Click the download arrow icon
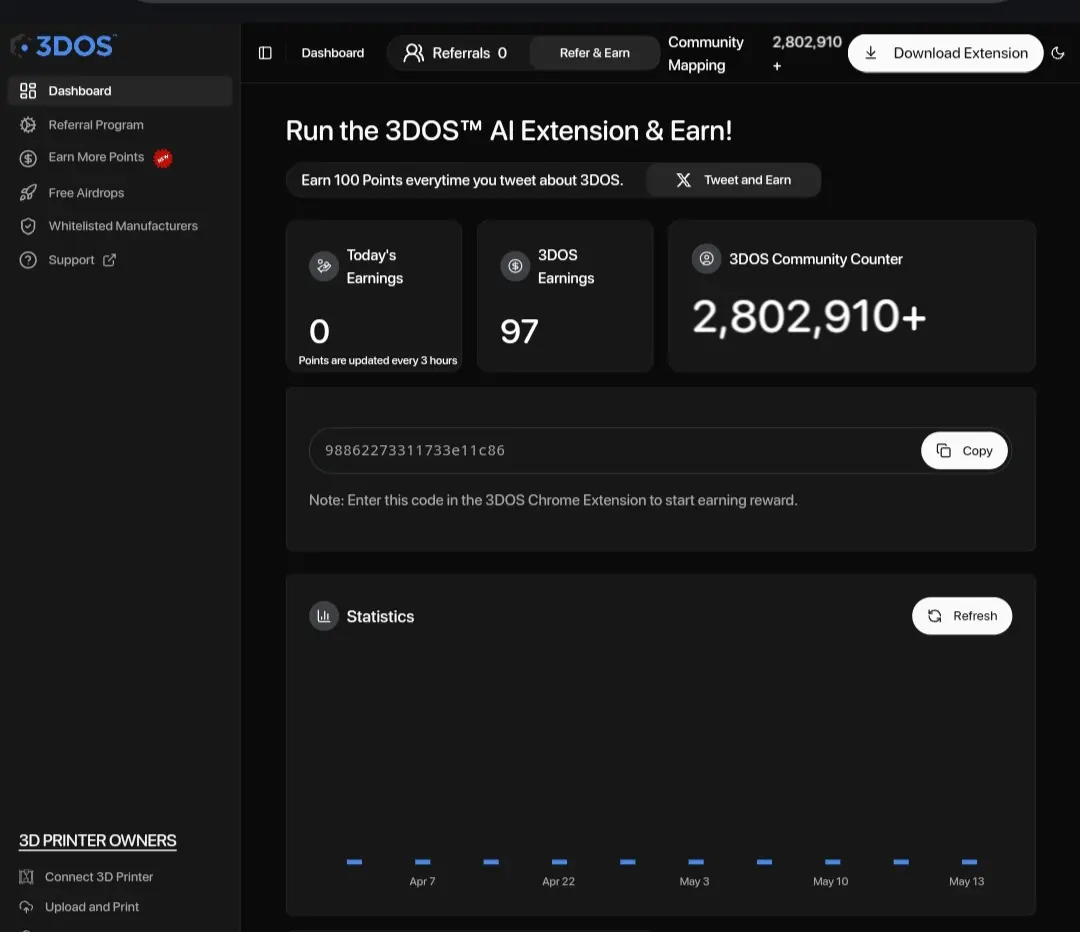 (871, 53)
